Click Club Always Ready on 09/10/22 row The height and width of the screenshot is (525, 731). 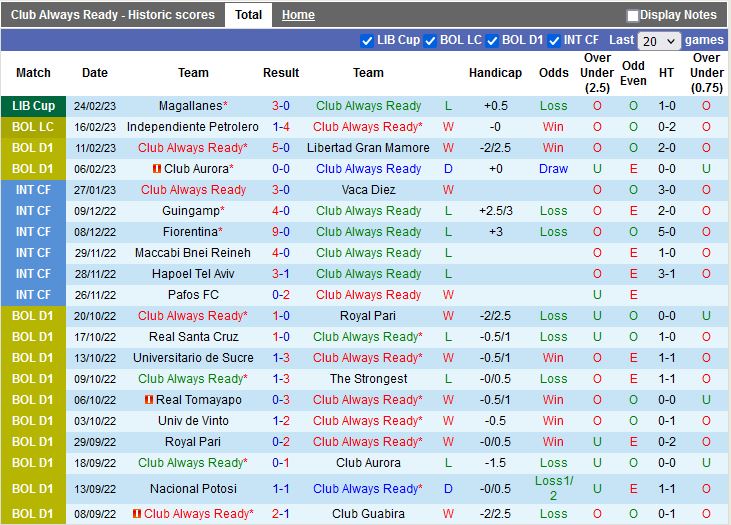(x=193, y=379)
